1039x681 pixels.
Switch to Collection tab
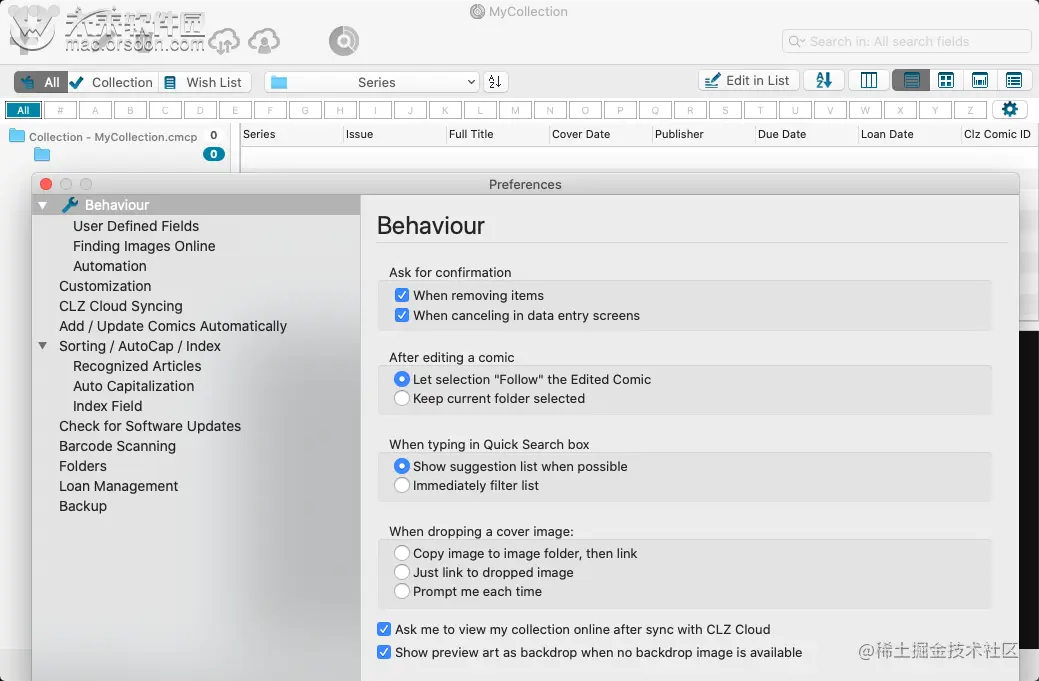tap(113, 82)
